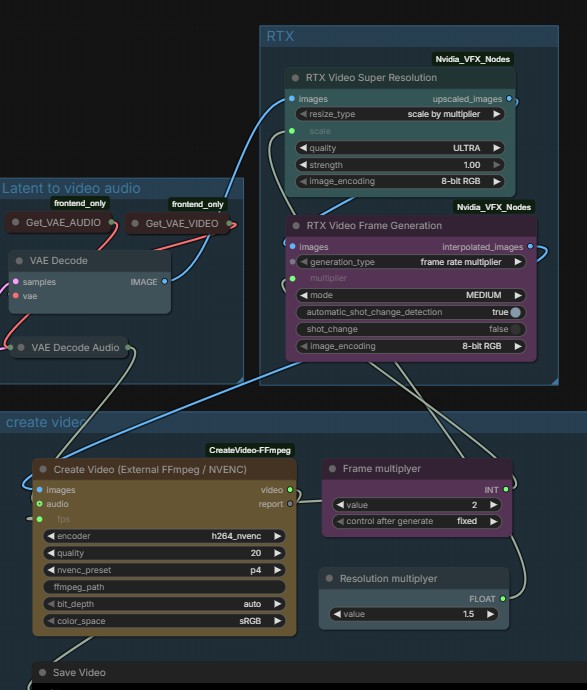Decrease Frame multiplyer value
This screenshot has width=587, height=690.
pyautogui.click(x=340, y=505)
